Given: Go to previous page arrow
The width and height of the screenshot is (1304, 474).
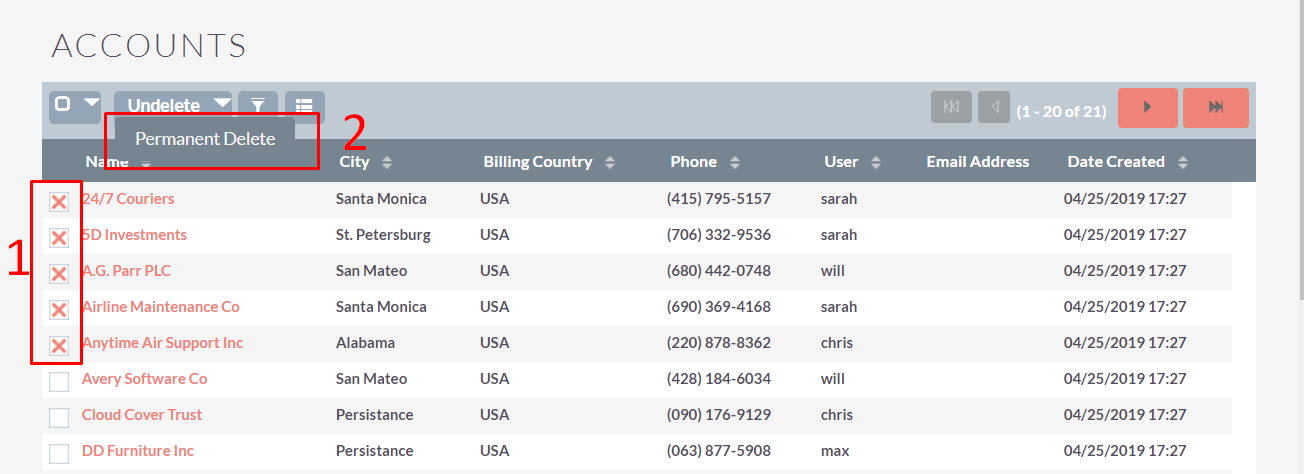Looking at the screenshot, I should tap(994, 107).
